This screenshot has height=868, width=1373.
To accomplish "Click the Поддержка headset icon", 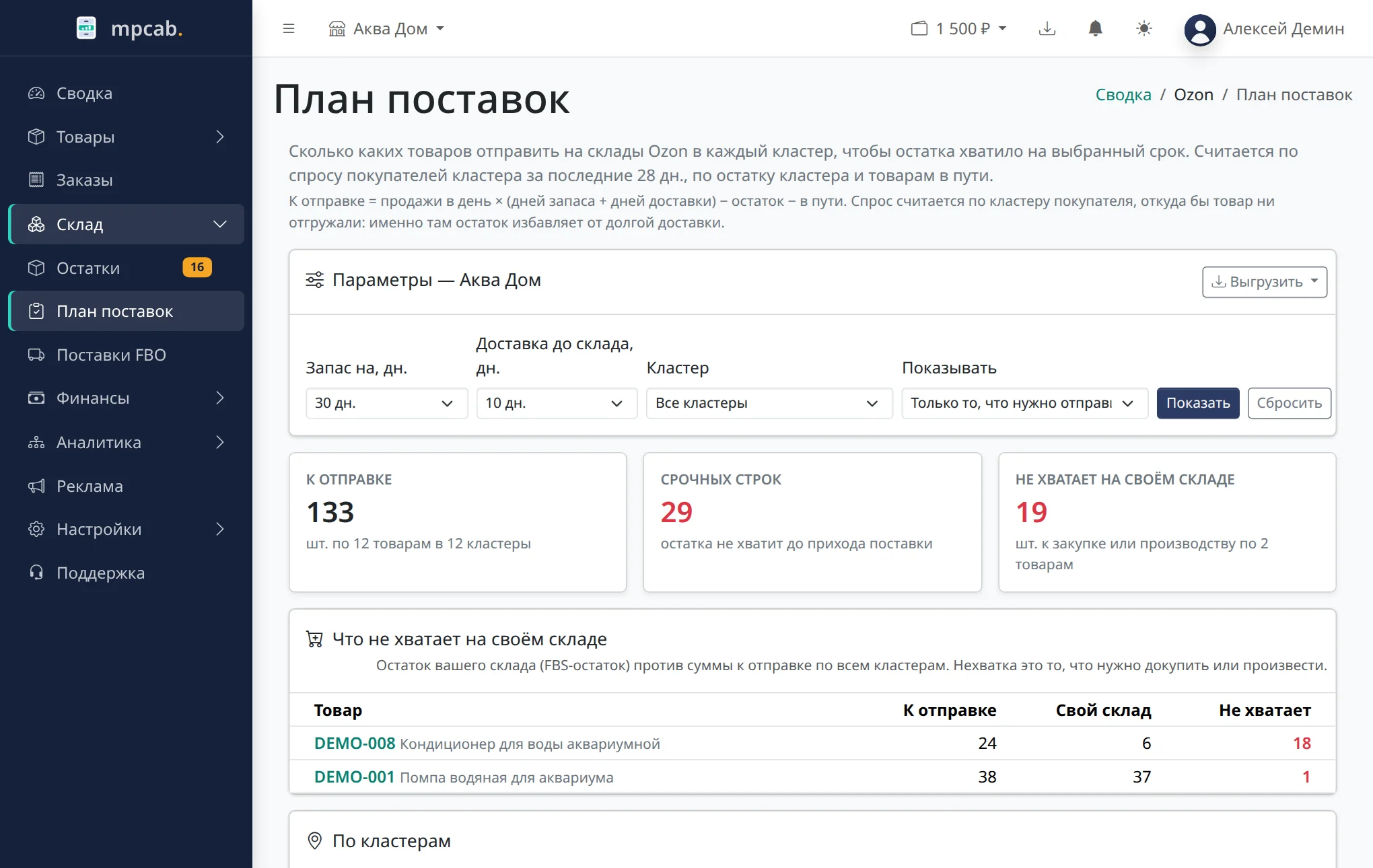I will click(x=36, y=573).
